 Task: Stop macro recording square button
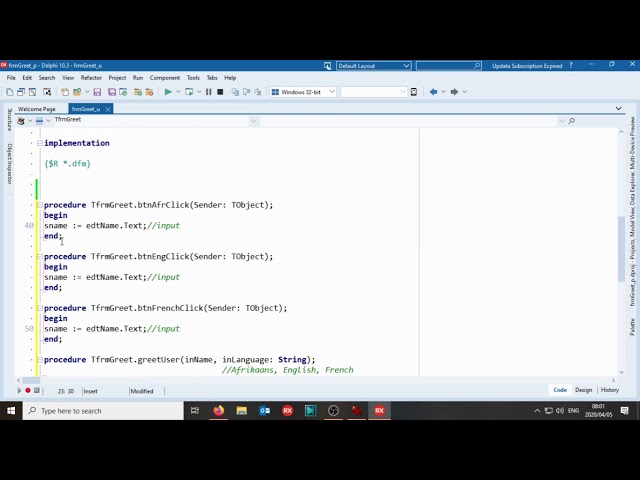(x=37, y=391)
